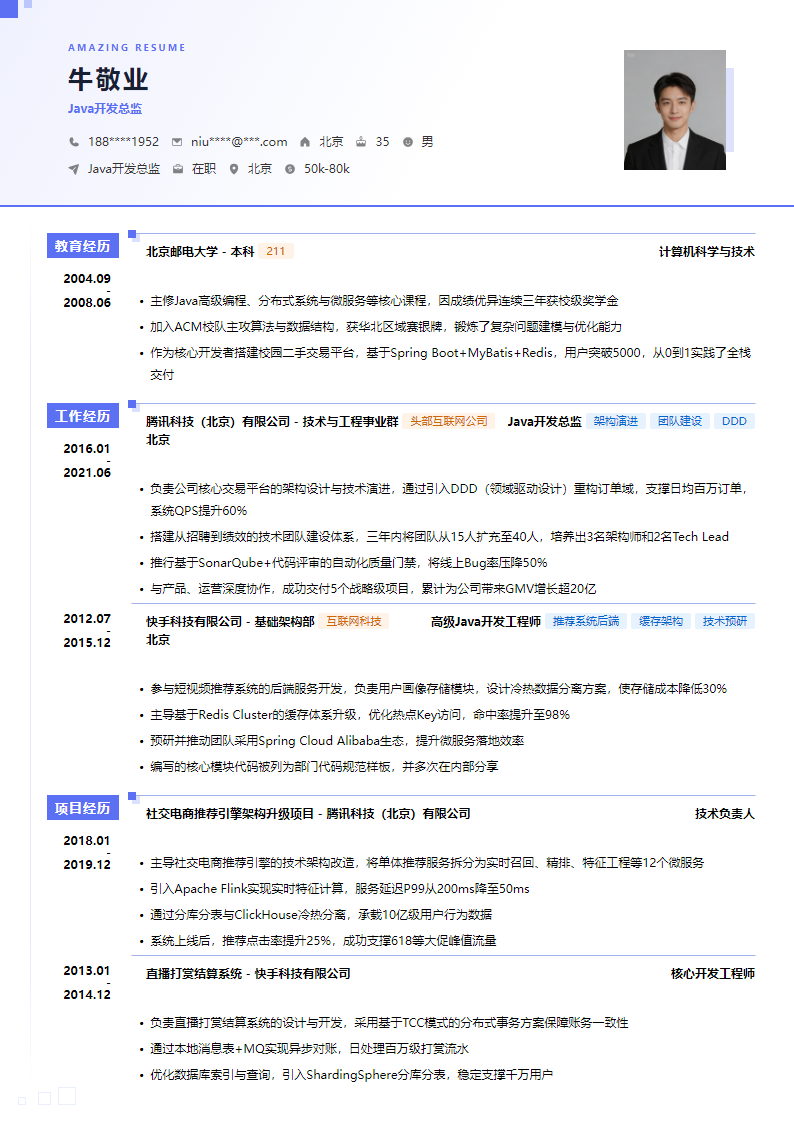This screenshot has width=794, height=1123.
Task: Click the 头部互联网公司 tag
Action: coord(449,421)
